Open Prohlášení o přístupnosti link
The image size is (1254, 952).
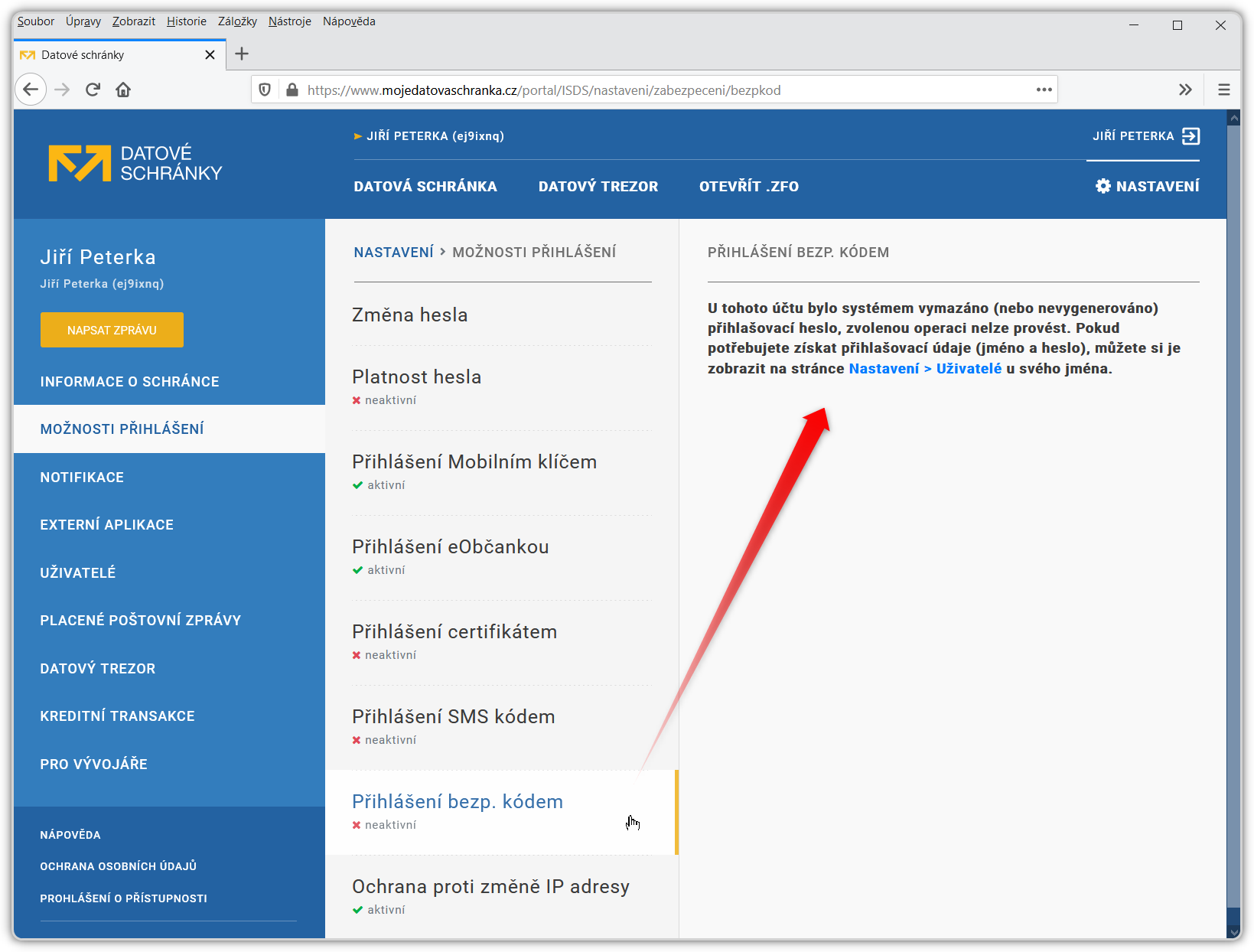click(x=124, y=898)
